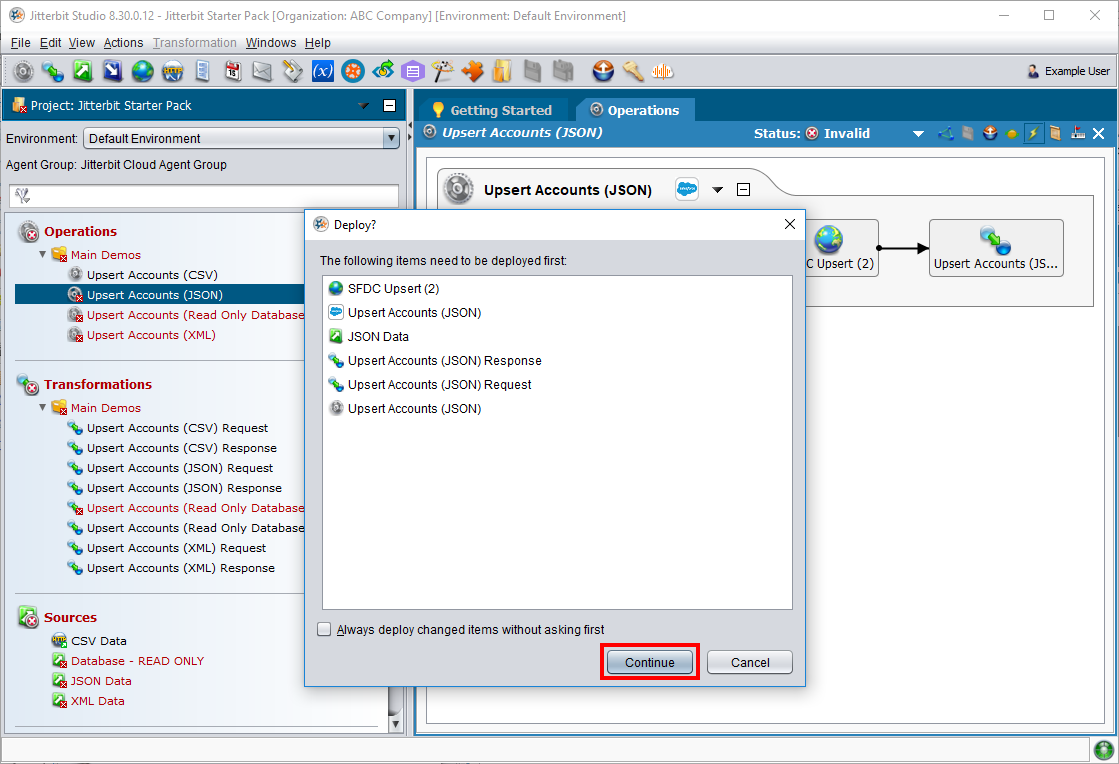This screenshot has width=1119, height=764.
Task: Open dropdown arrow next to Status Invalid
Action: [x=918, y=134]
